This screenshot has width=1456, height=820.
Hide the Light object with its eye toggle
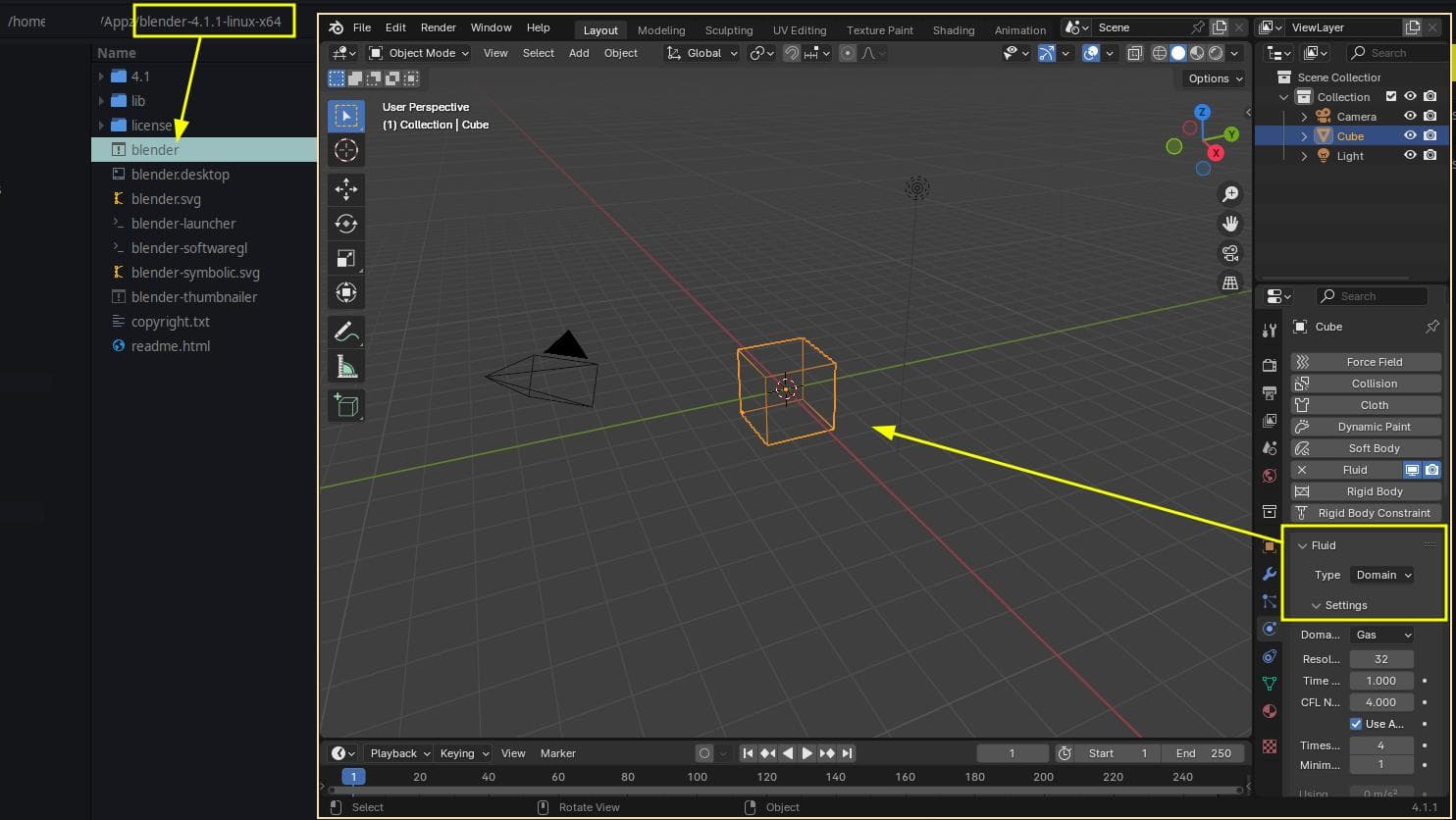pyautogui.click(x=1410, y=155)
